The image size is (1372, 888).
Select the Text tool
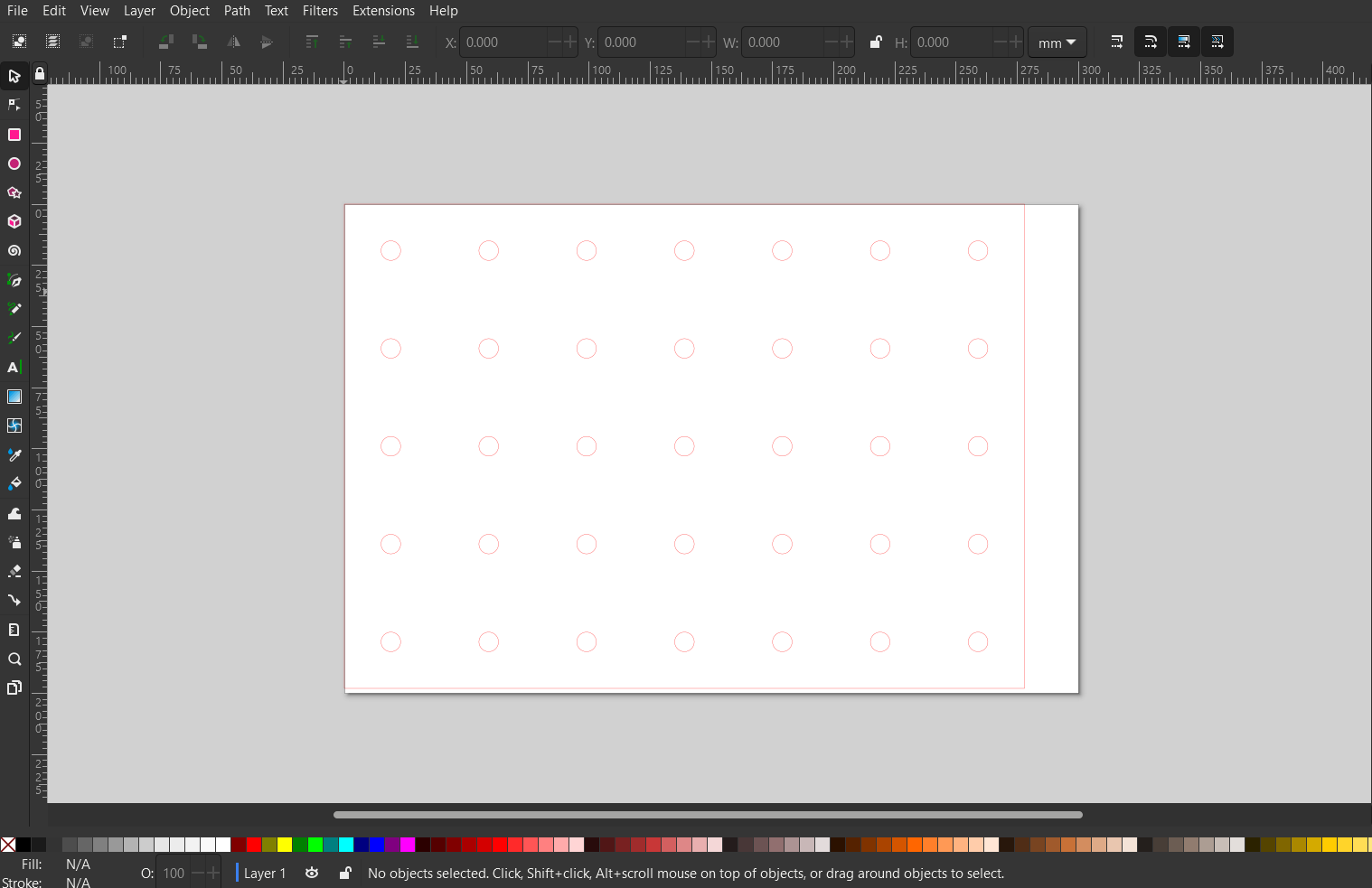tap(14, 368)
